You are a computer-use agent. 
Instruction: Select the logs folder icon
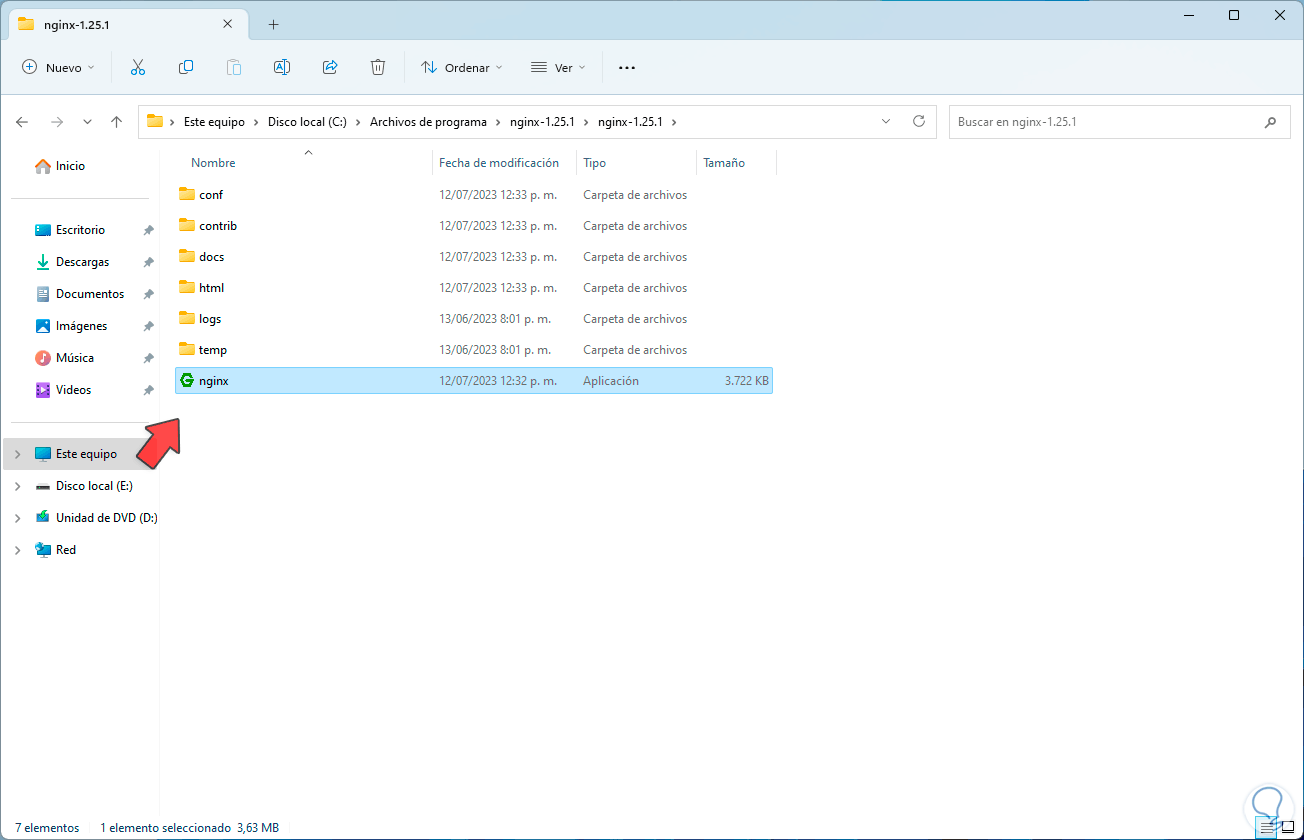pyautogui.click(x=186, y=319)
